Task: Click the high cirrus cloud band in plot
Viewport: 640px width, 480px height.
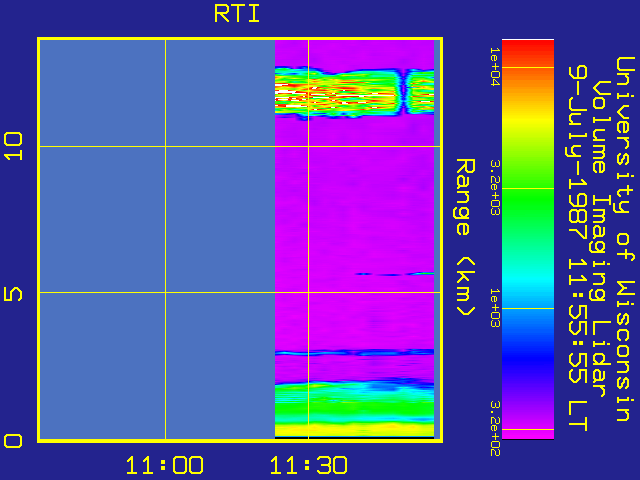Action: (x=354, y=93)
